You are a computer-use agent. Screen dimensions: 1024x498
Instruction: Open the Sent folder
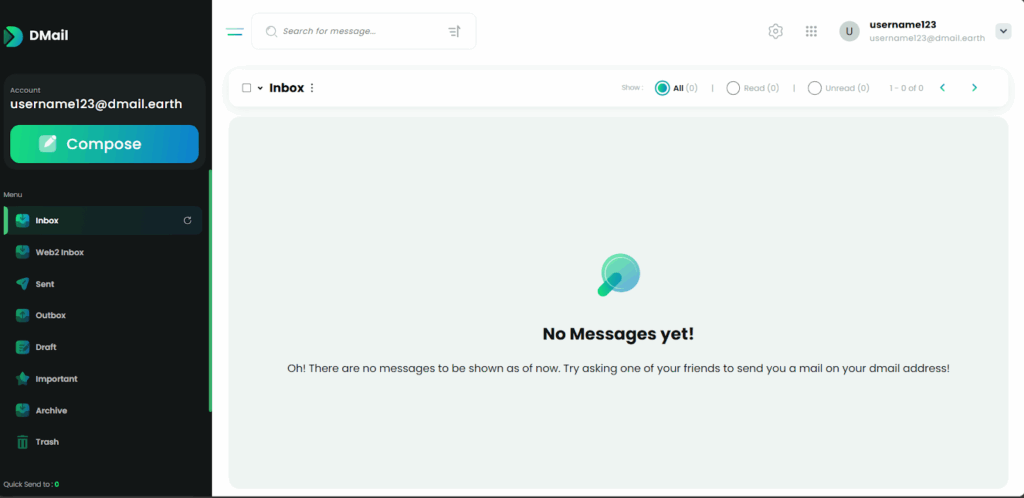(x=45, y=284)
